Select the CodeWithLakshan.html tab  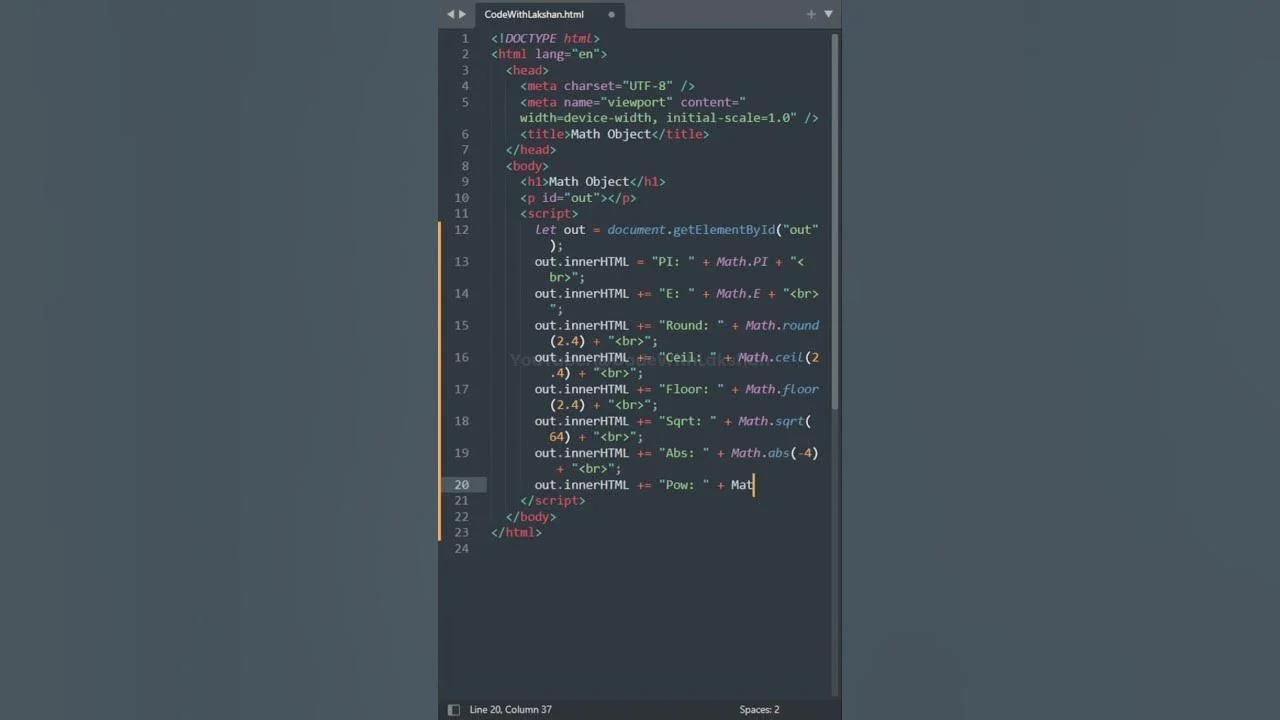(x=534, y=15)
